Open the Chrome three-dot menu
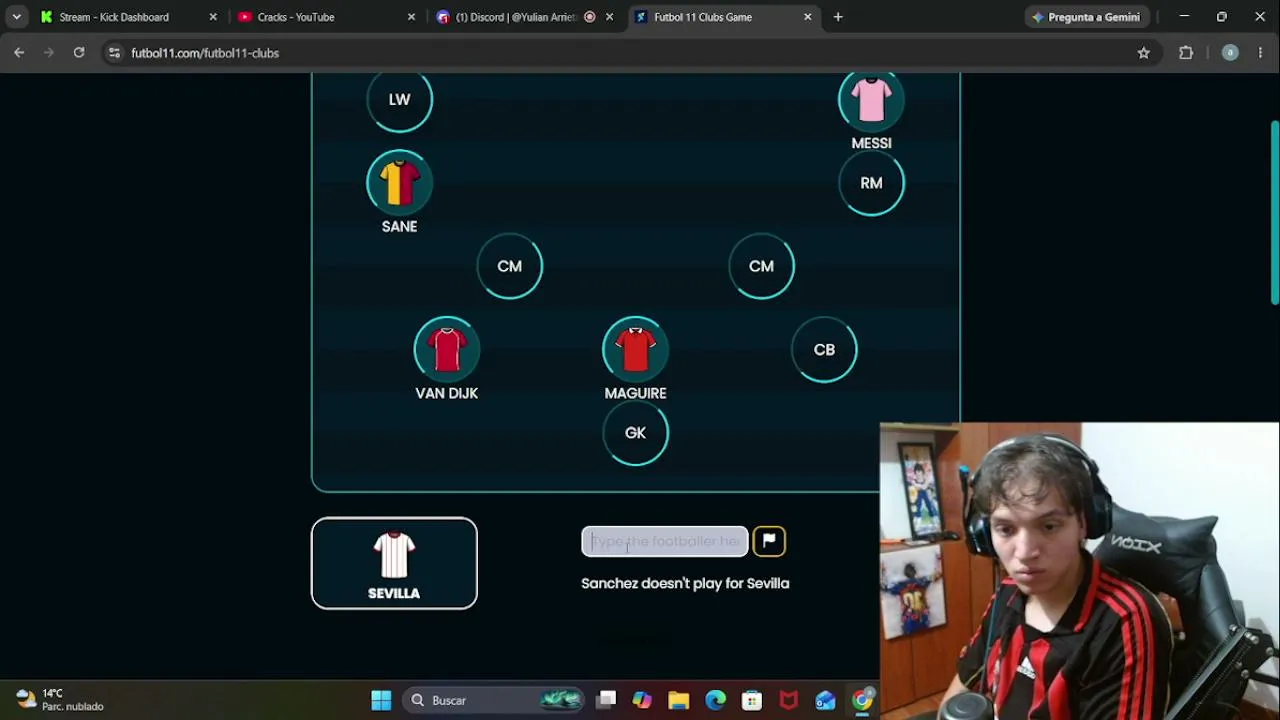Image resolution: width=1280 pixels, height=720 pixels. tap(1260, 53)
